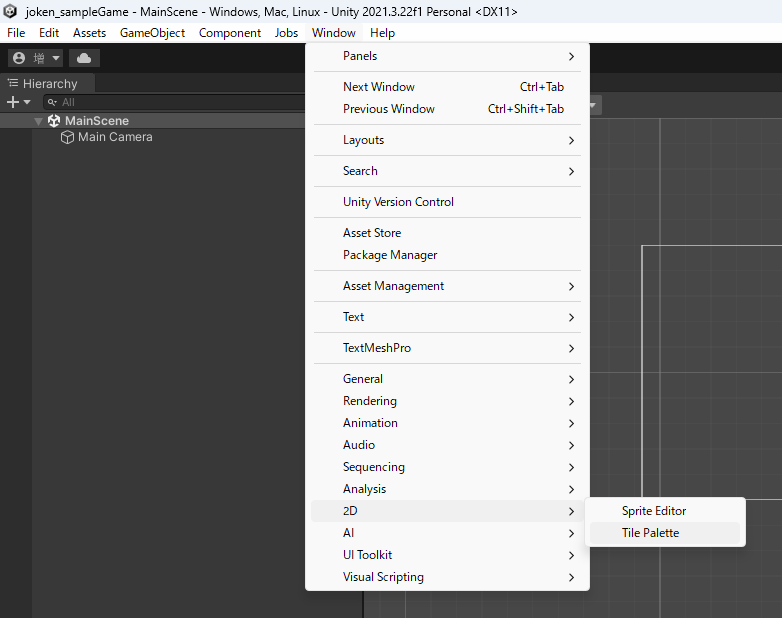The width and height of the screenshot is (782, 618).
Task: Open Unity Version Control
Action: [447, 202]
